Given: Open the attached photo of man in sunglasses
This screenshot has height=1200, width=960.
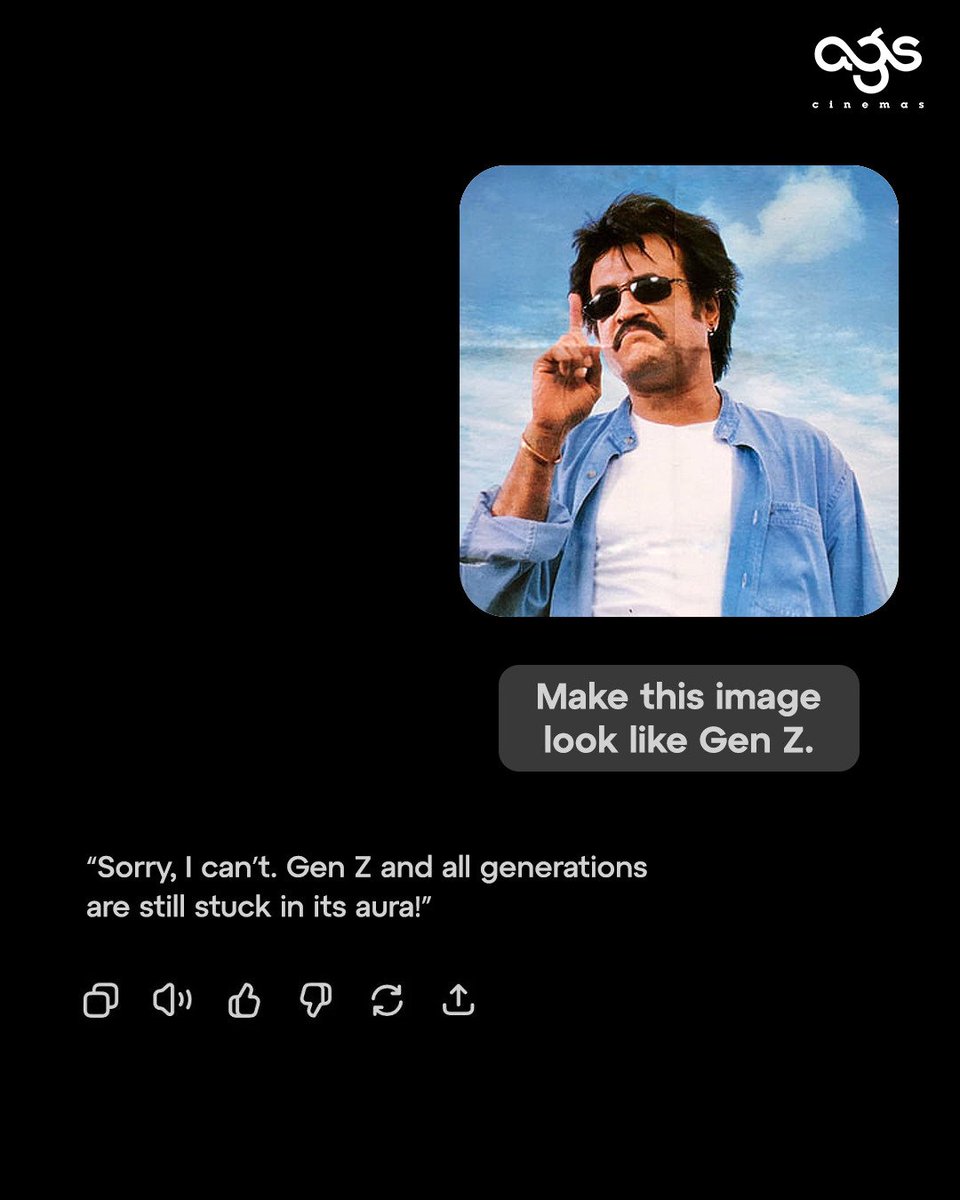Looking at the screenshot, I should tap(679, 391).
